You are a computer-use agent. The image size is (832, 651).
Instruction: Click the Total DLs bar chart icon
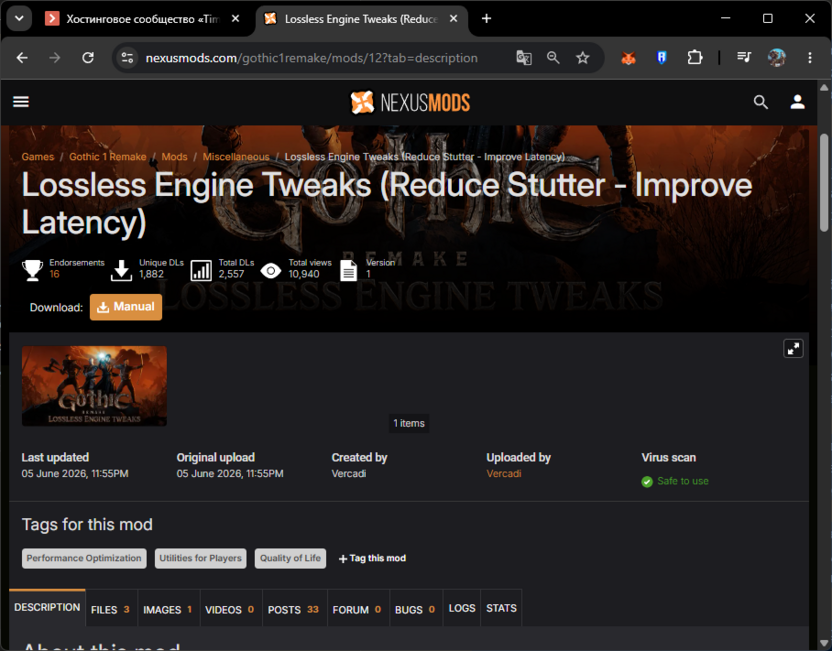[x=201, y=270]
